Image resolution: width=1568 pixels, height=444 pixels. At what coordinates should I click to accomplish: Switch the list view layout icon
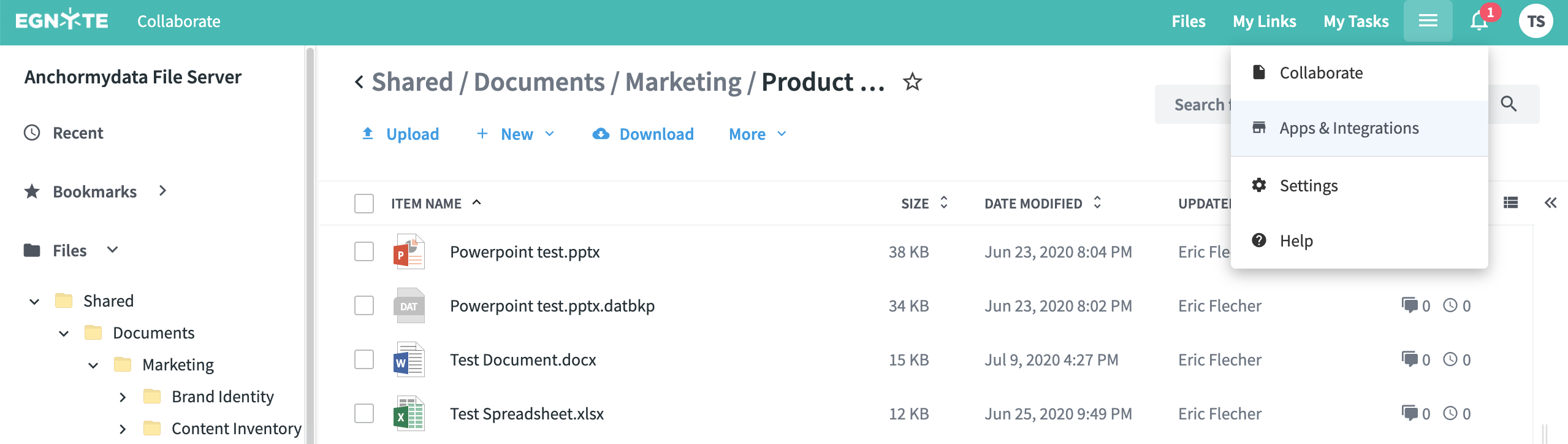click(x=1510, y=203)
